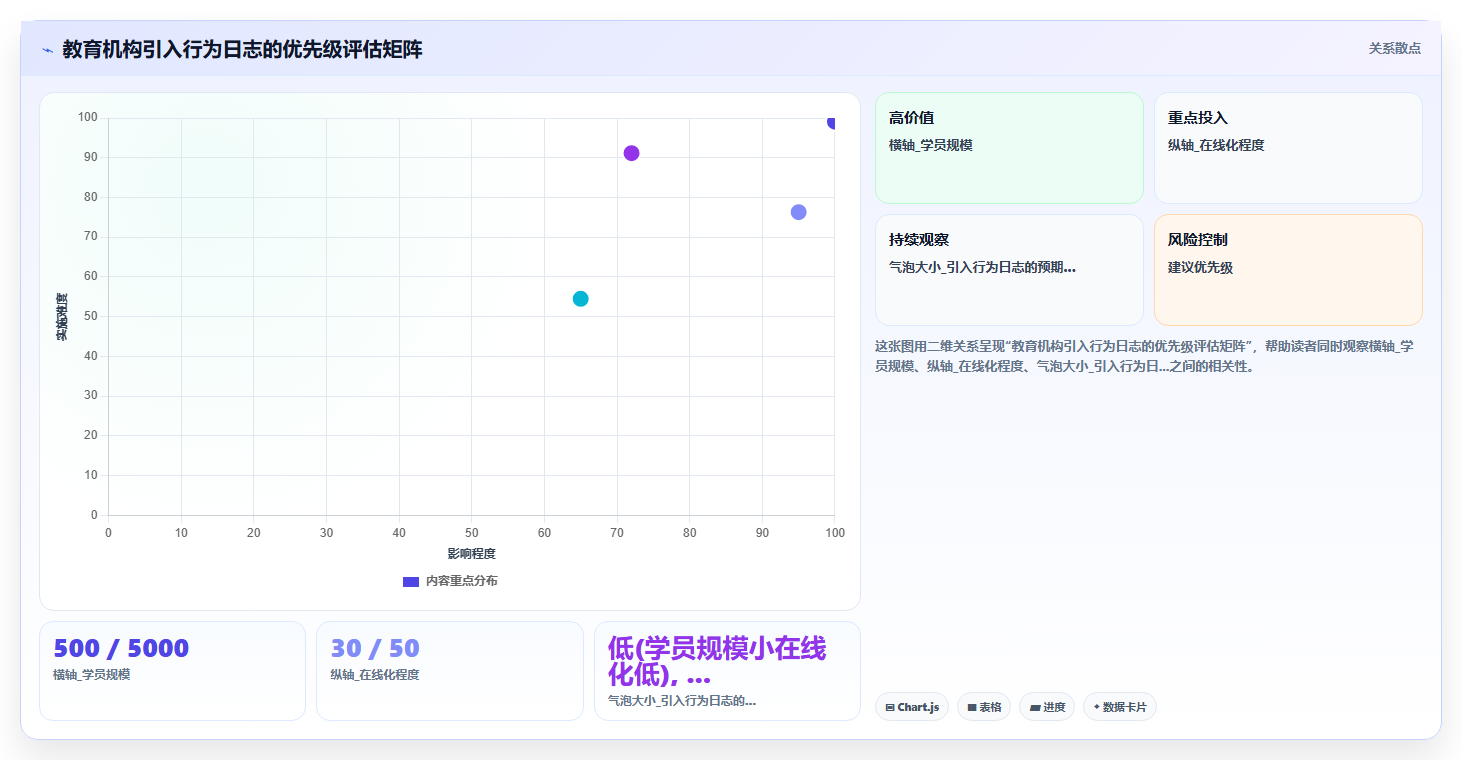Screen dimensions: 1462x760
Task: Open the 风险控制 quadrant card
Action: [1288, 270]
